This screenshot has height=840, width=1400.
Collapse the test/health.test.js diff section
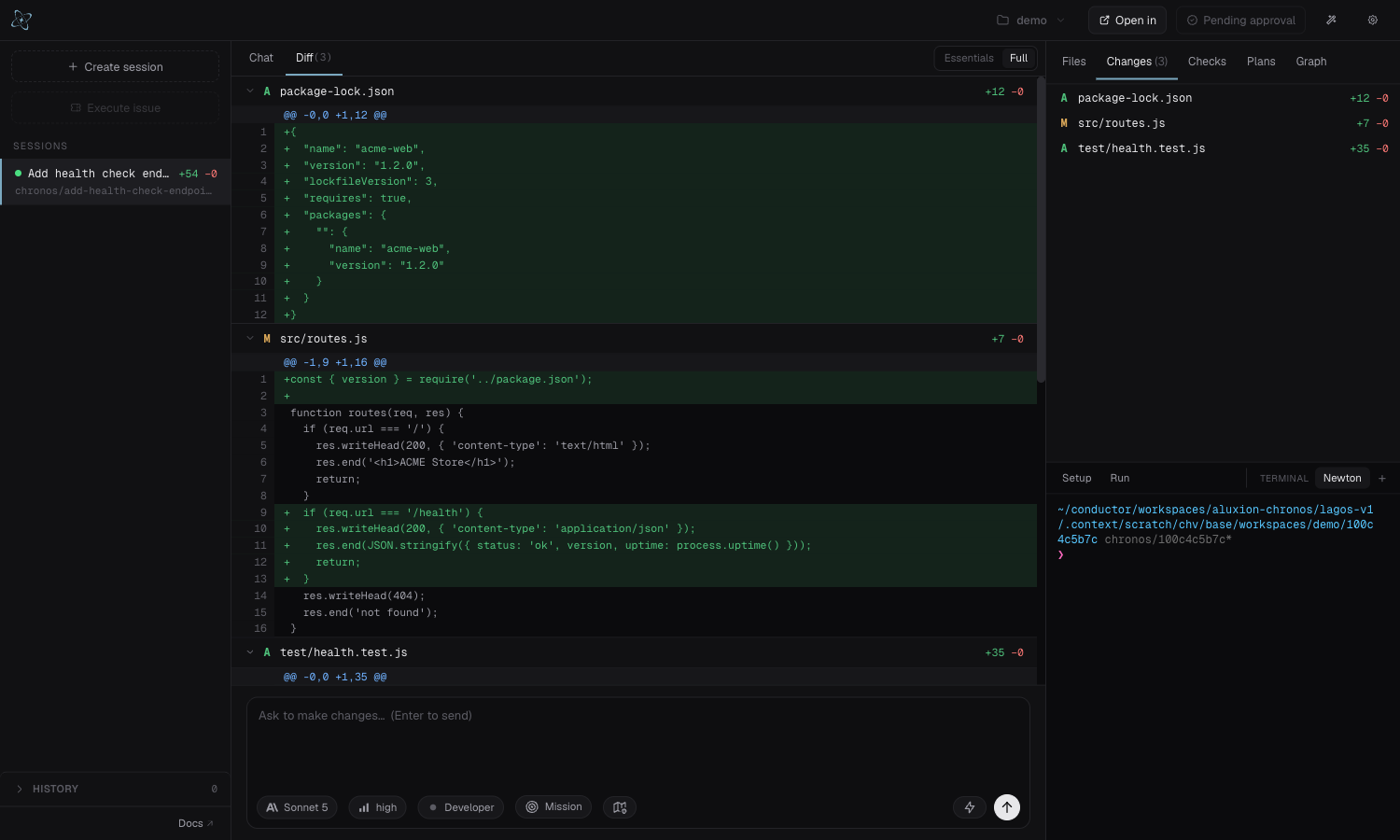(x=250, y=652)
